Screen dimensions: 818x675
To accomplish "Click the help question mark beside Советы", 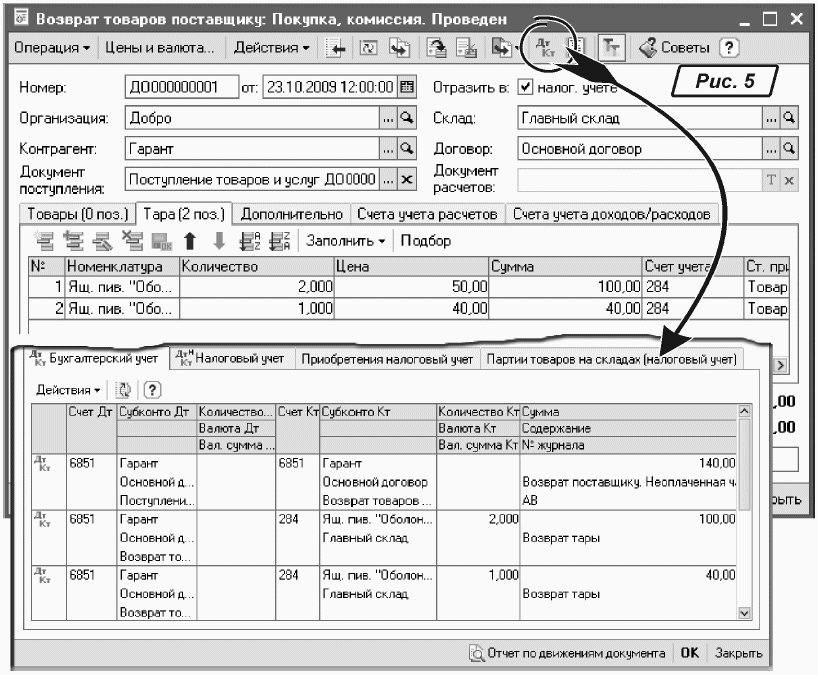I will click(729, 48).
